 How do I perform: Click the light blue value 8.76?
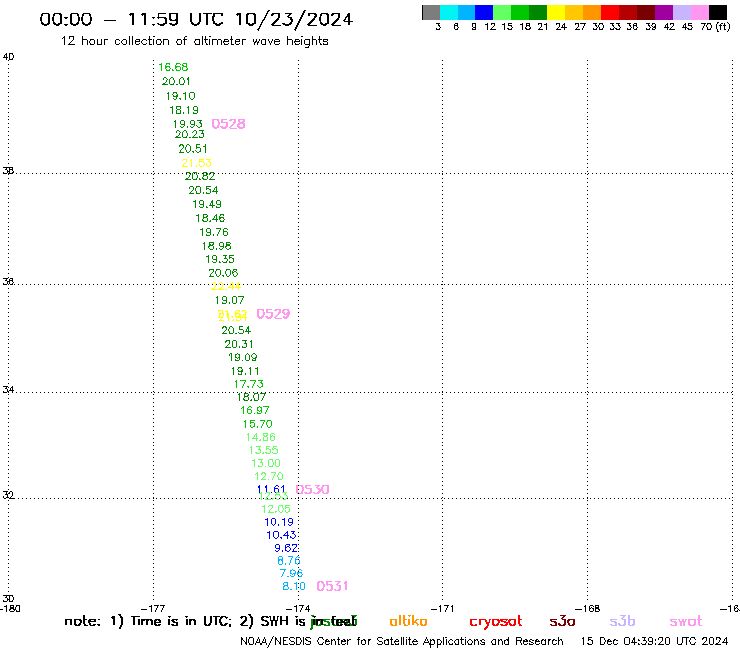(x=289, y=561)
